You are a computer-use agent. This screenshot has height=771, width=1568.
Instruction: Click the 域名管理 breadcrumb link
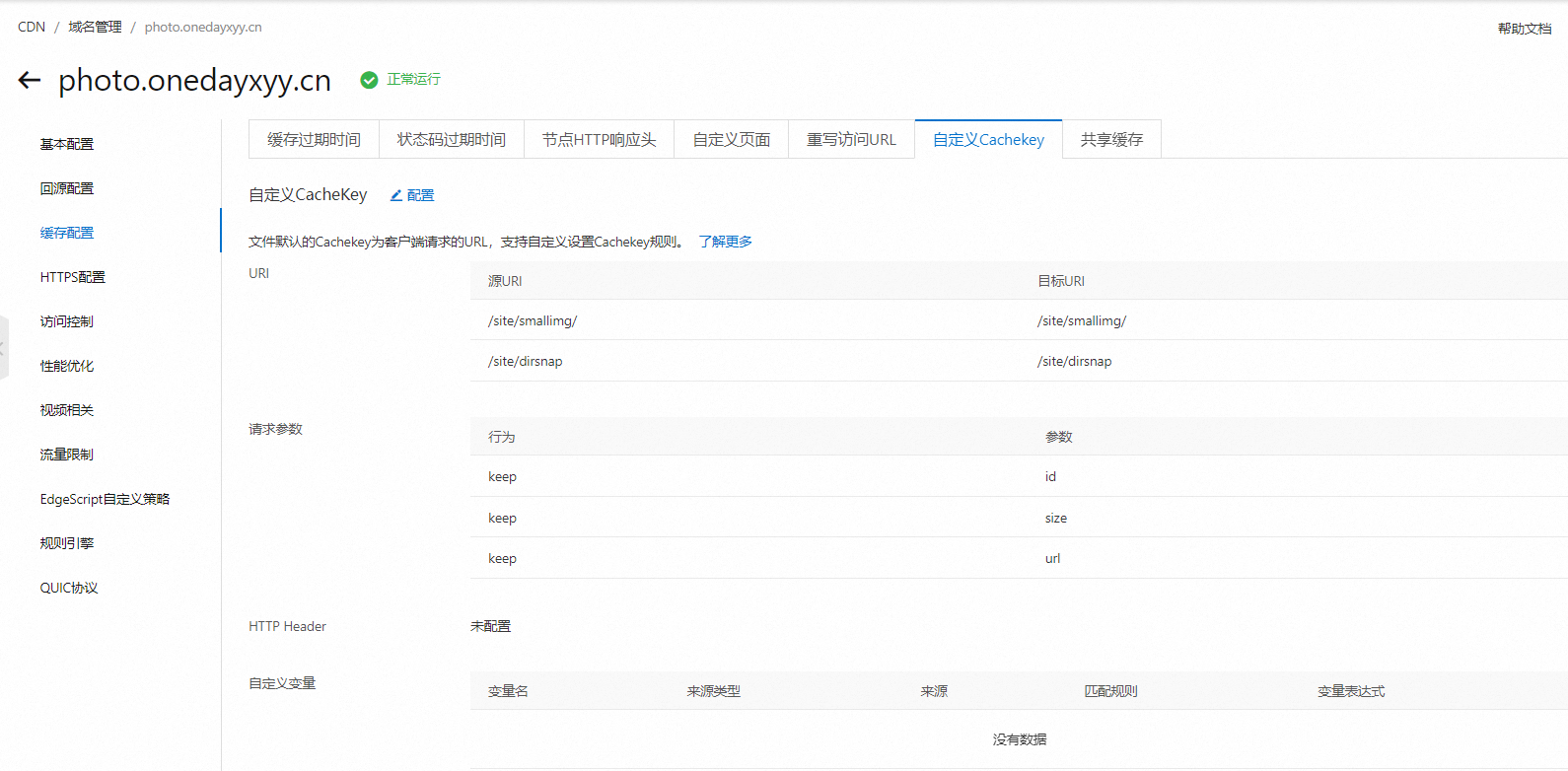[95, 27]
